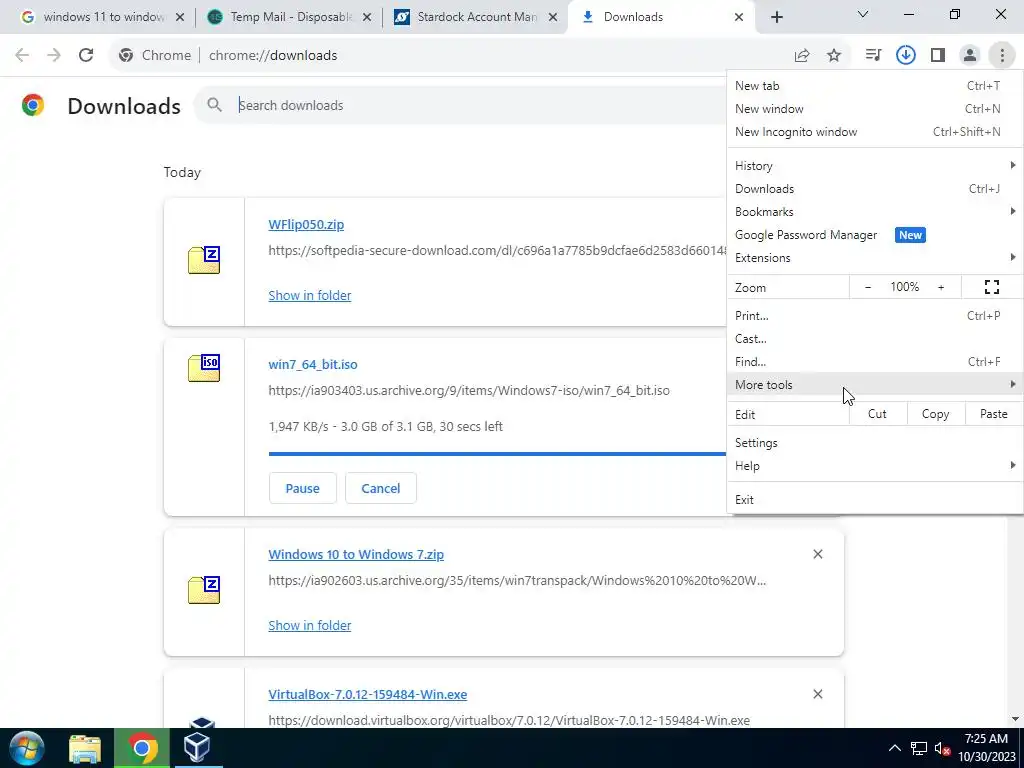
Task: Click the muted volume tray icon
Action: click(x=942, y=748)
